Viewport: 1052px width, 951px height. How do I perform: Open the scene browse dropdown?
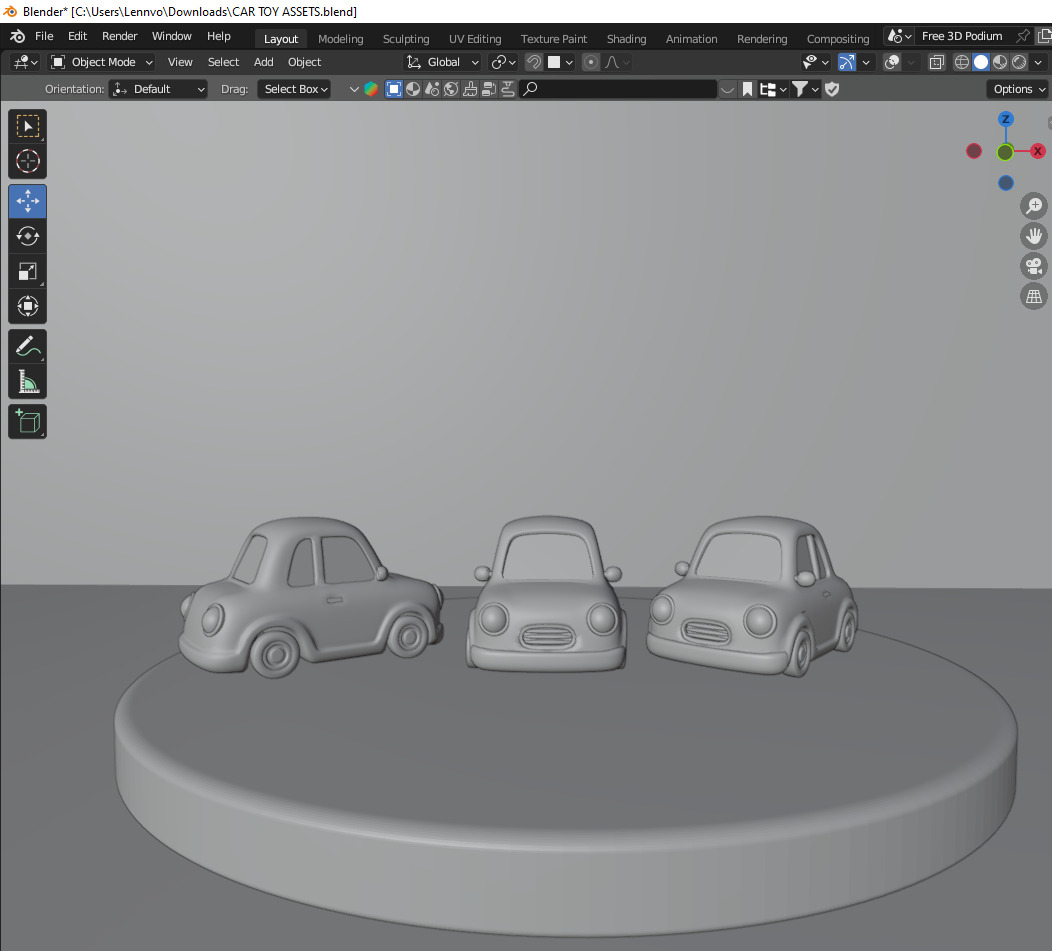coord(900,36)
